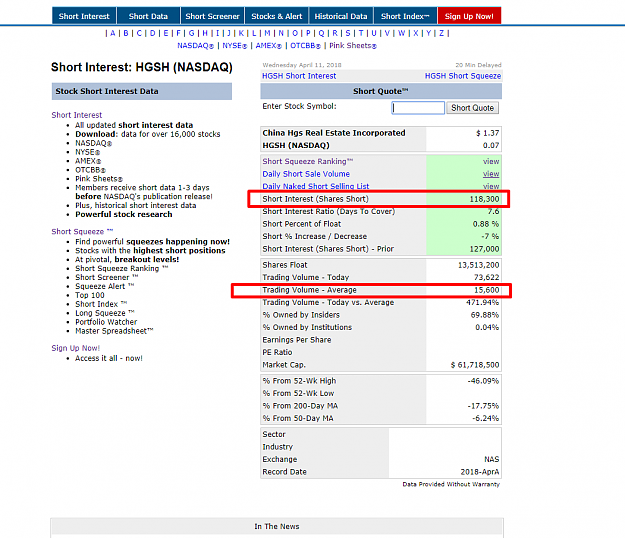Select AMEX in sidebar list
Image resolution: width=625 pixels, height=538 pixels.
click(x=88, y=161)
